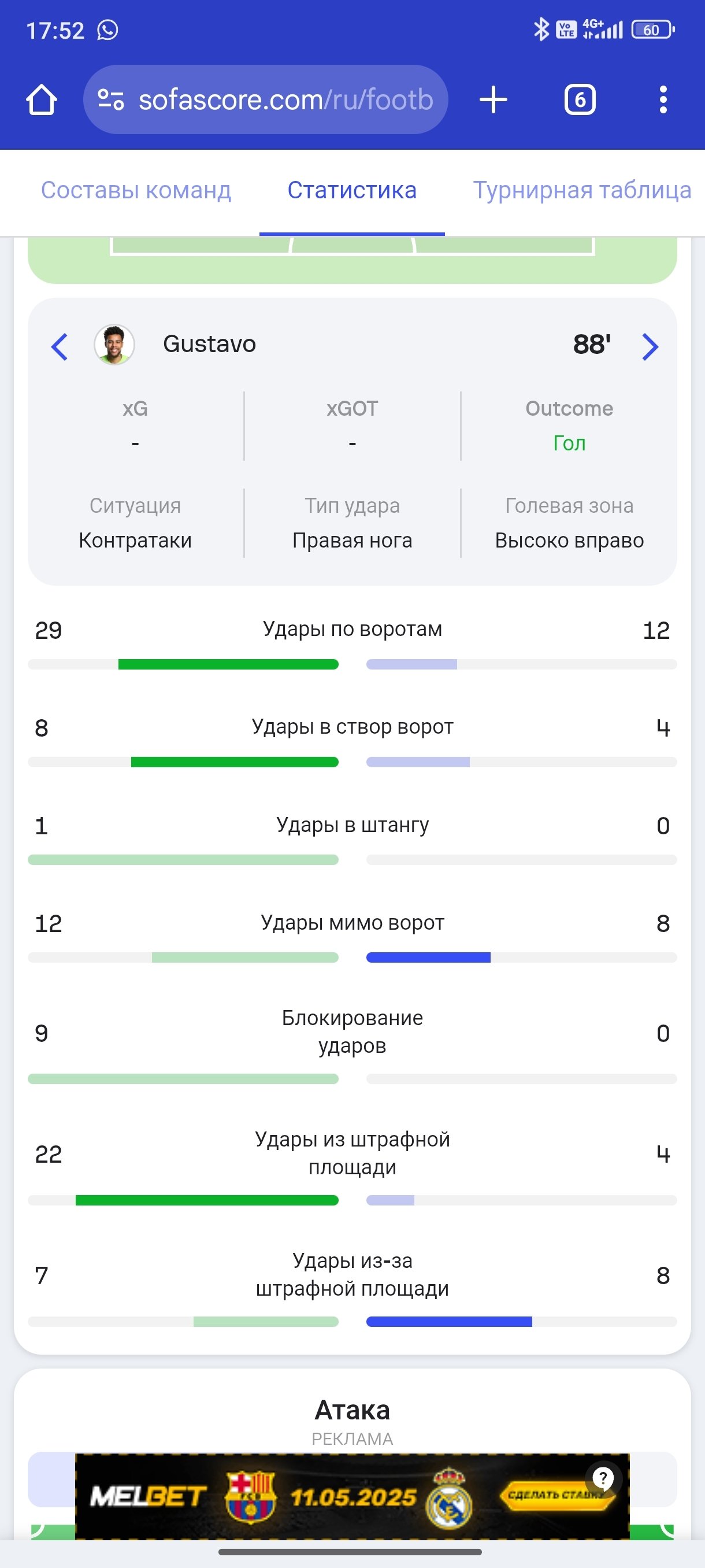Image resolution: width=705 pixels, height=1568 pixels.
Task: Switch to Составы команд tab
Action: [x=136, y=190]
